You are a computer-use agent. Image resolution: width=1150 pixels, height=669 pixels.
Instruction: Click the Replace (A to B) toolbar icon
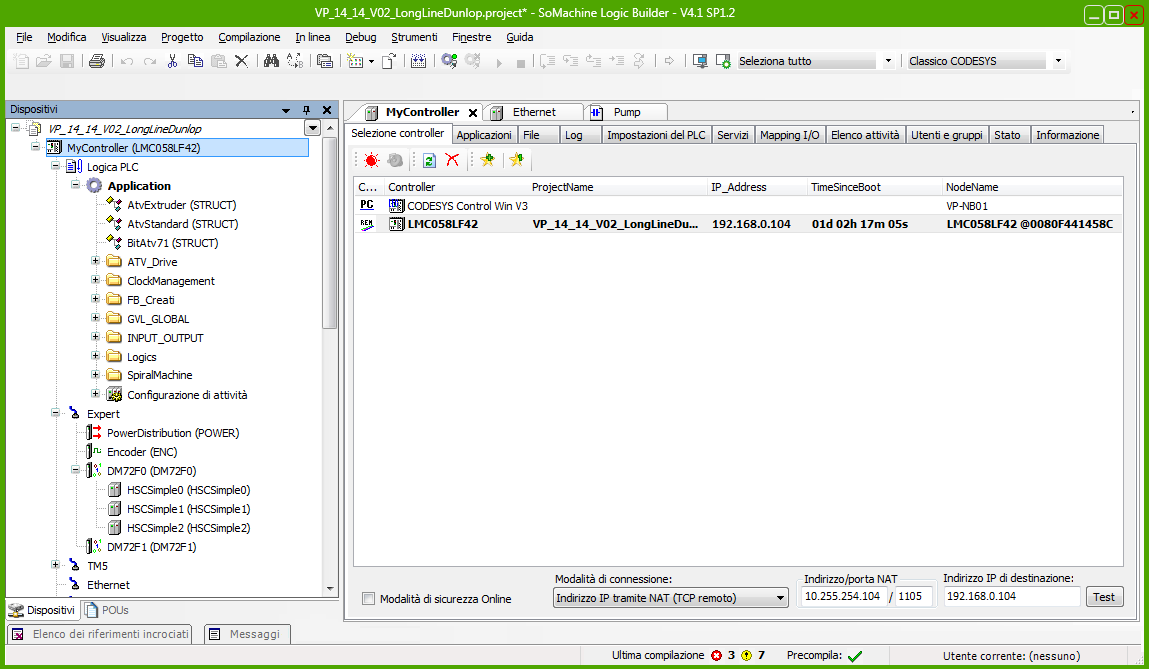click(x=295, y=62)
